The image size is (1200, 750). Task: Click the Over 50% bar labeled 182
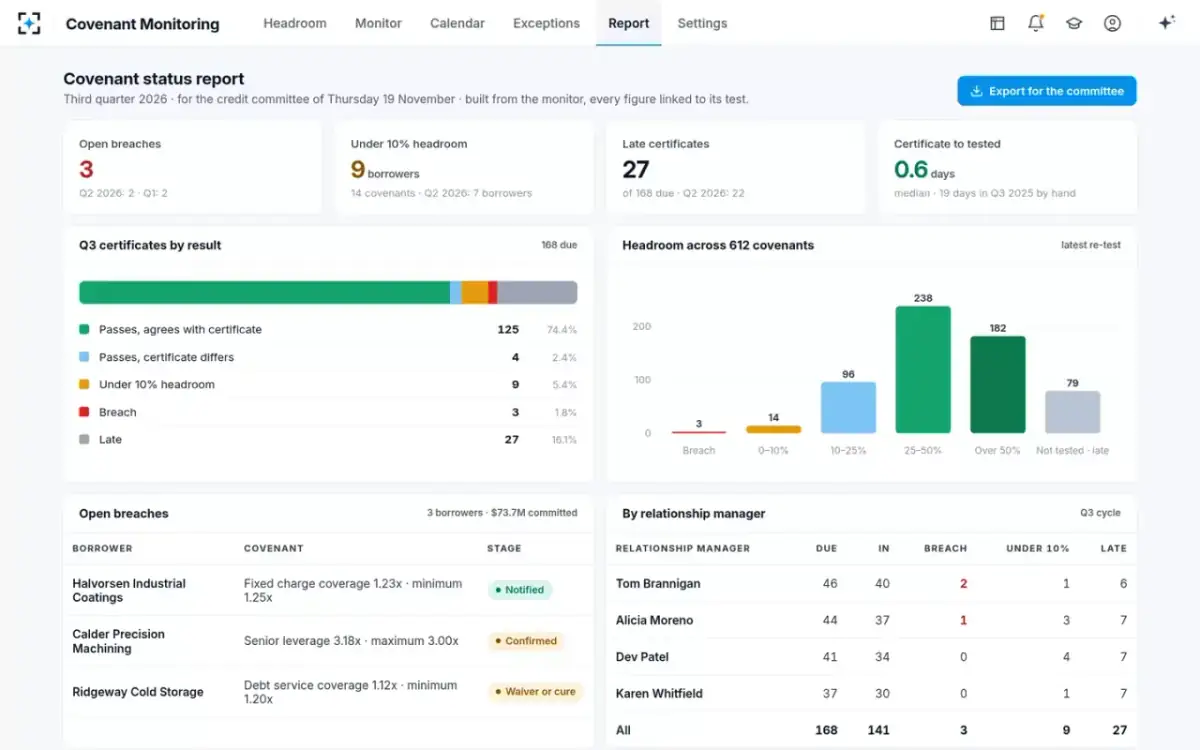click(998, 384)
